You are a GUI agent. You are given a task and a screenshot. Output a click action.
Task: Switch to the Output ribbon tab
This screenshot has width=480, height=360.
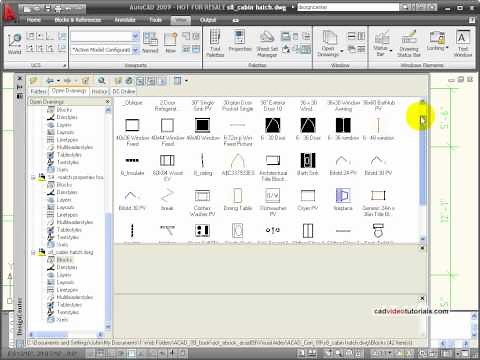click(208, 20)
